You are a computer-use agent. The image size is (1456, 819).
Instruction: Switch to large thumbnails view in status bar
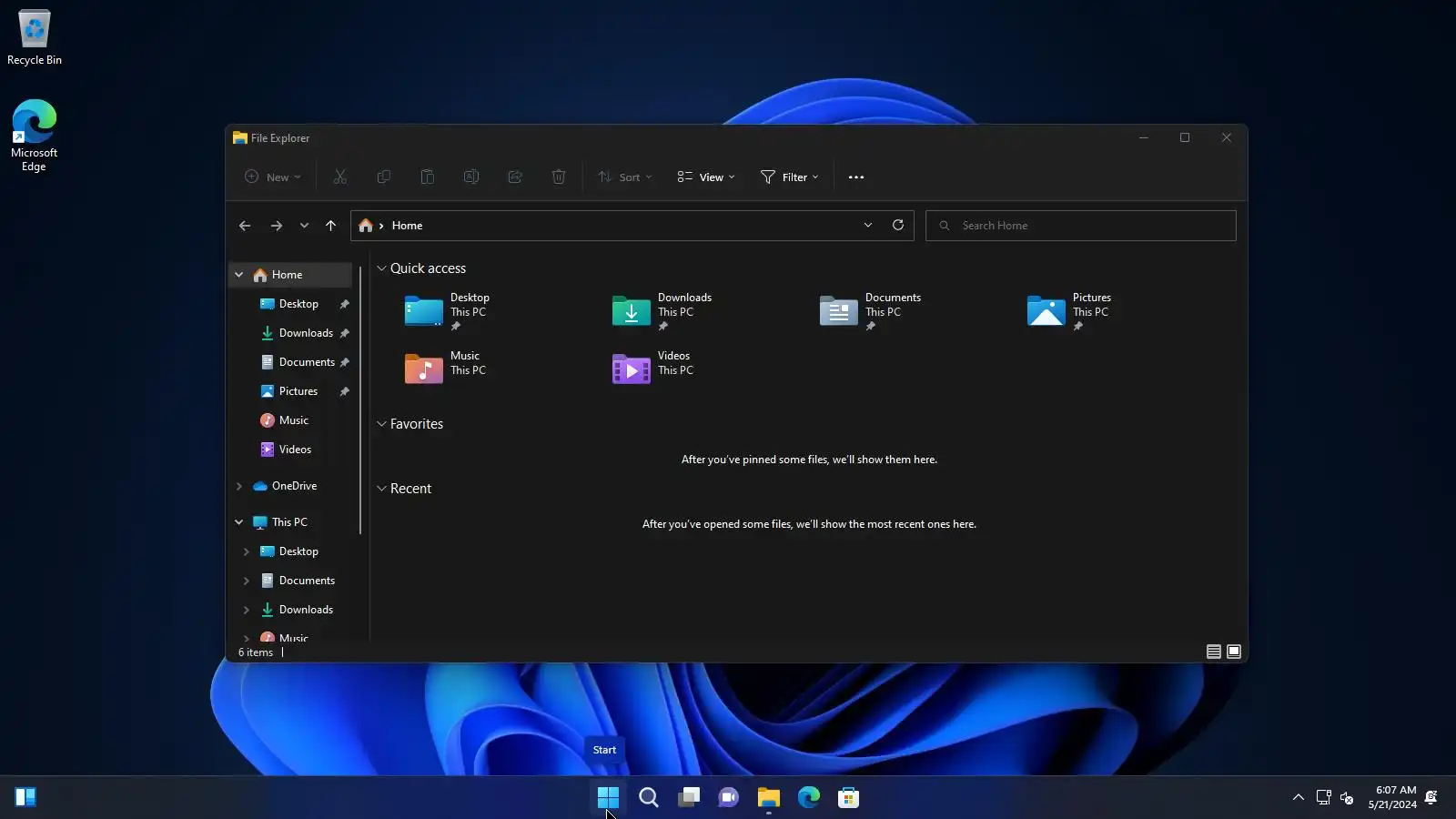point(1234,652)
